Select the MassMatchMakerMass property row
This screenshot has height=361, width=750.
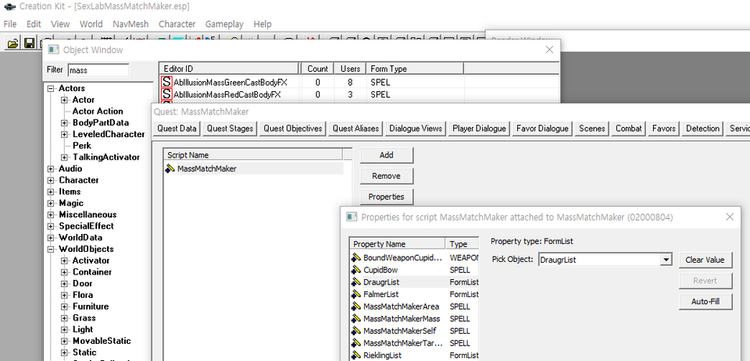click(x=414, y=319)
